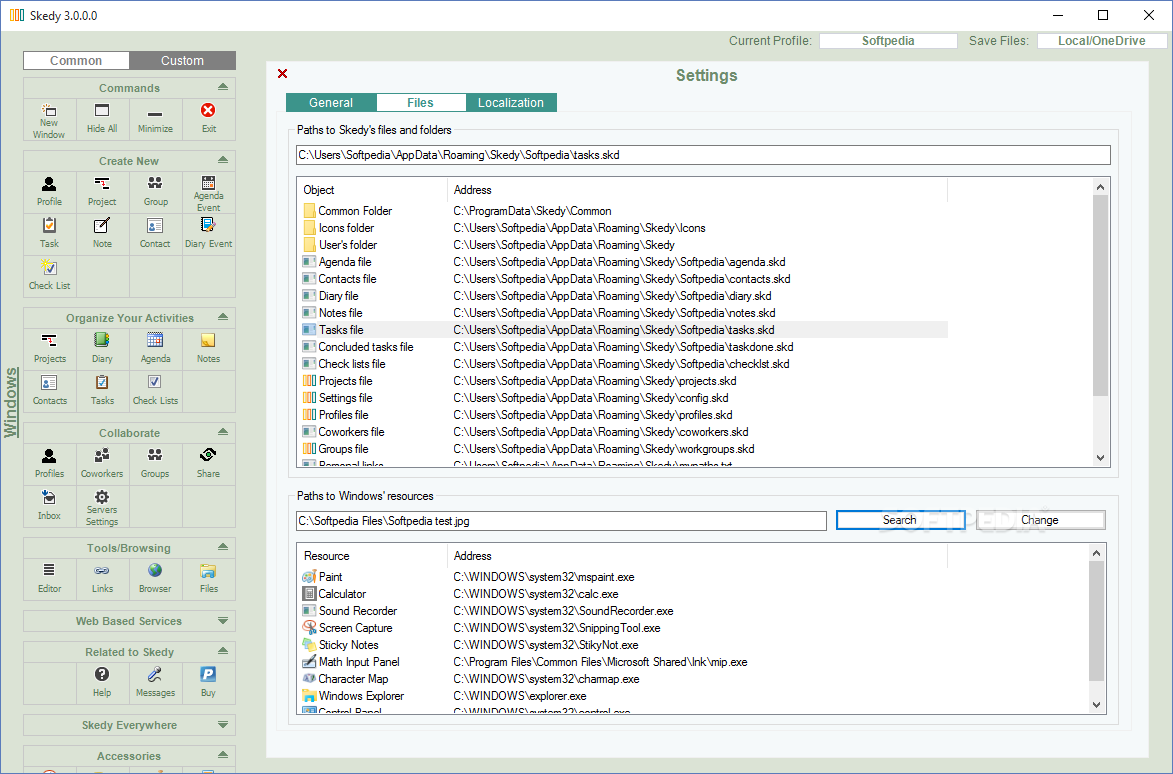Open the Check Lists organizer

click(x=155, y=390)
